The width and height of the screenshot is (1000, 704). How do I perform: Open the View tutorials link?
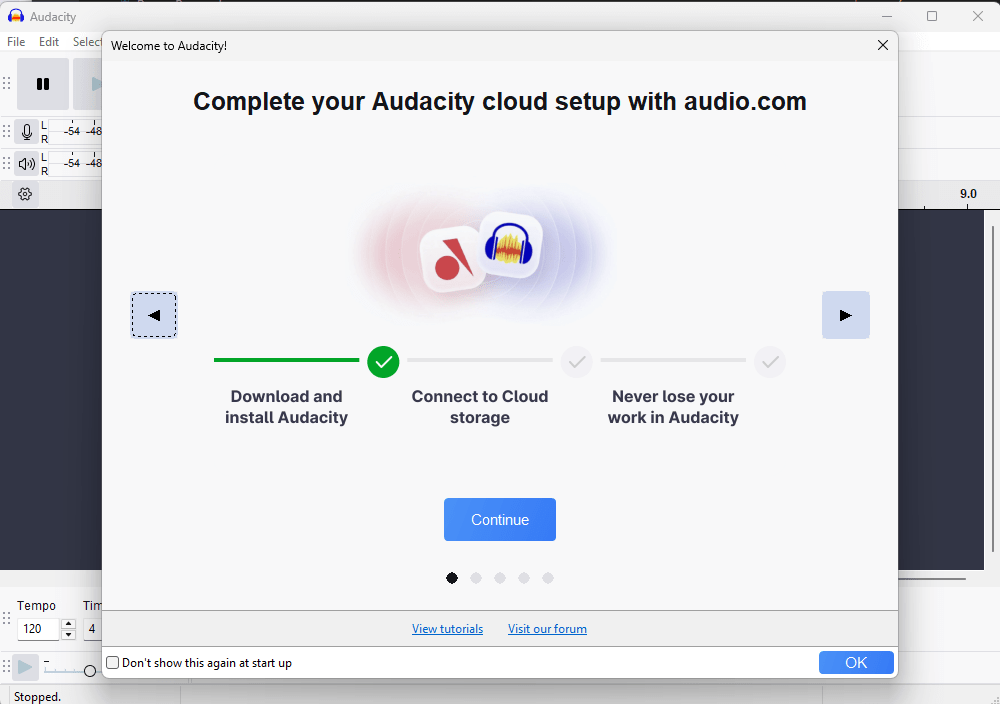447,629
